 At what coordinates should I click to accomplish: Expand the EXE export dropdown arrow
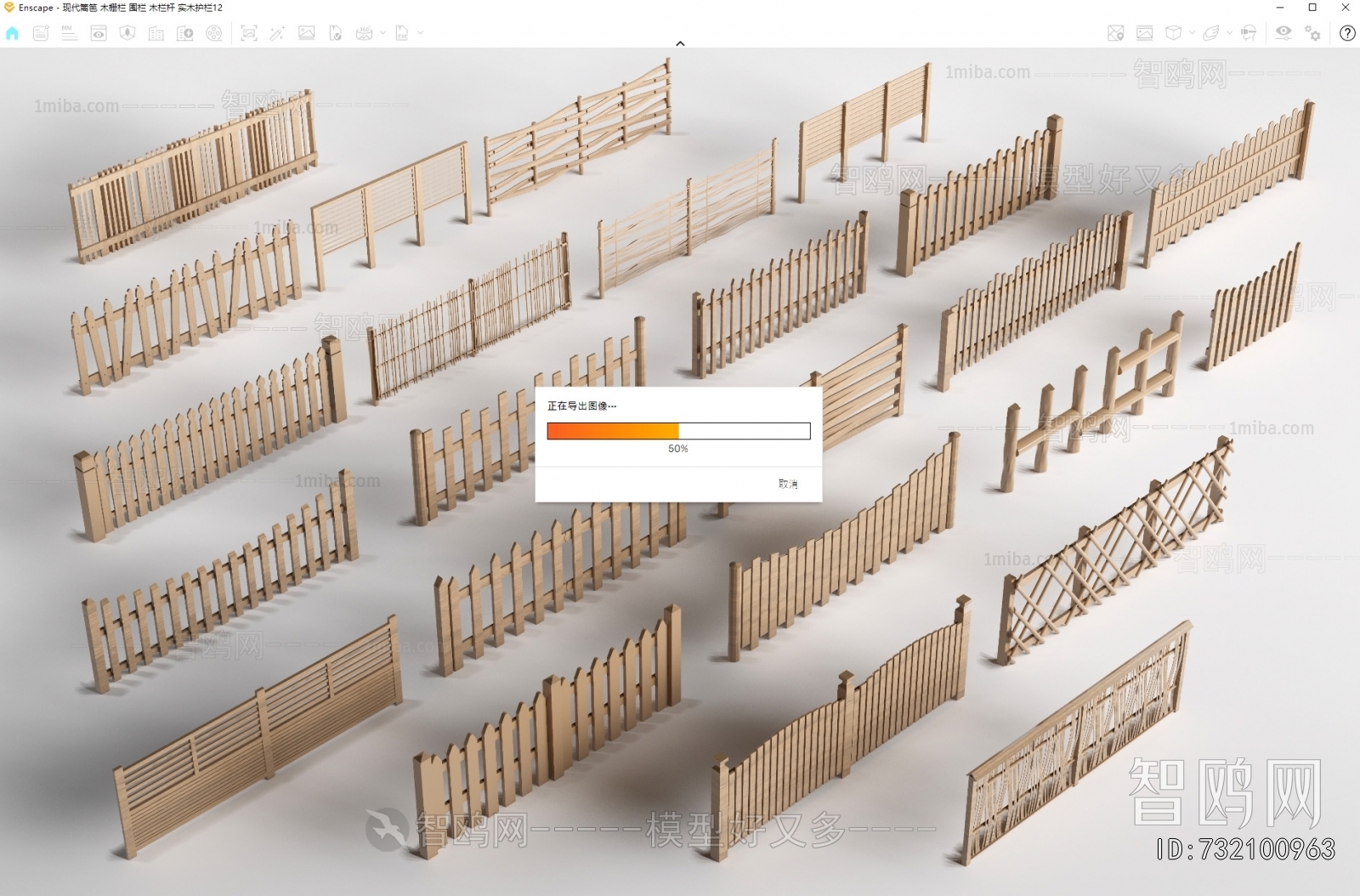coord(420,33)
